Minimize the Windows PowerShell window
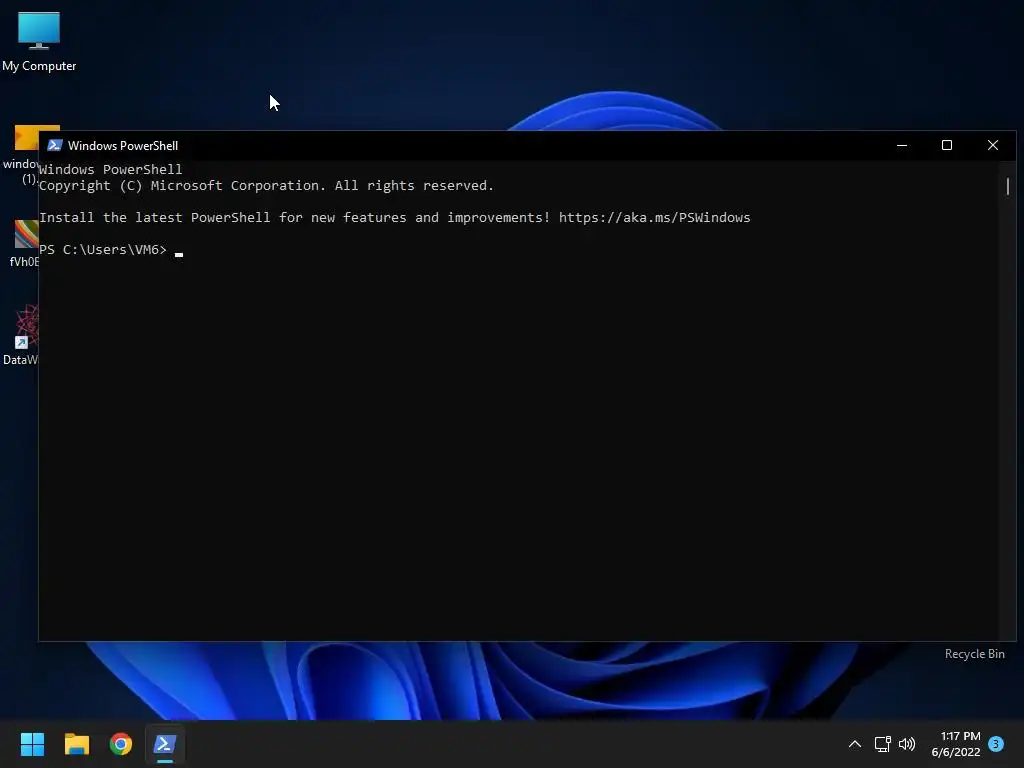Viewport: 1024px width, 768px height. click(x=902, y=145)
